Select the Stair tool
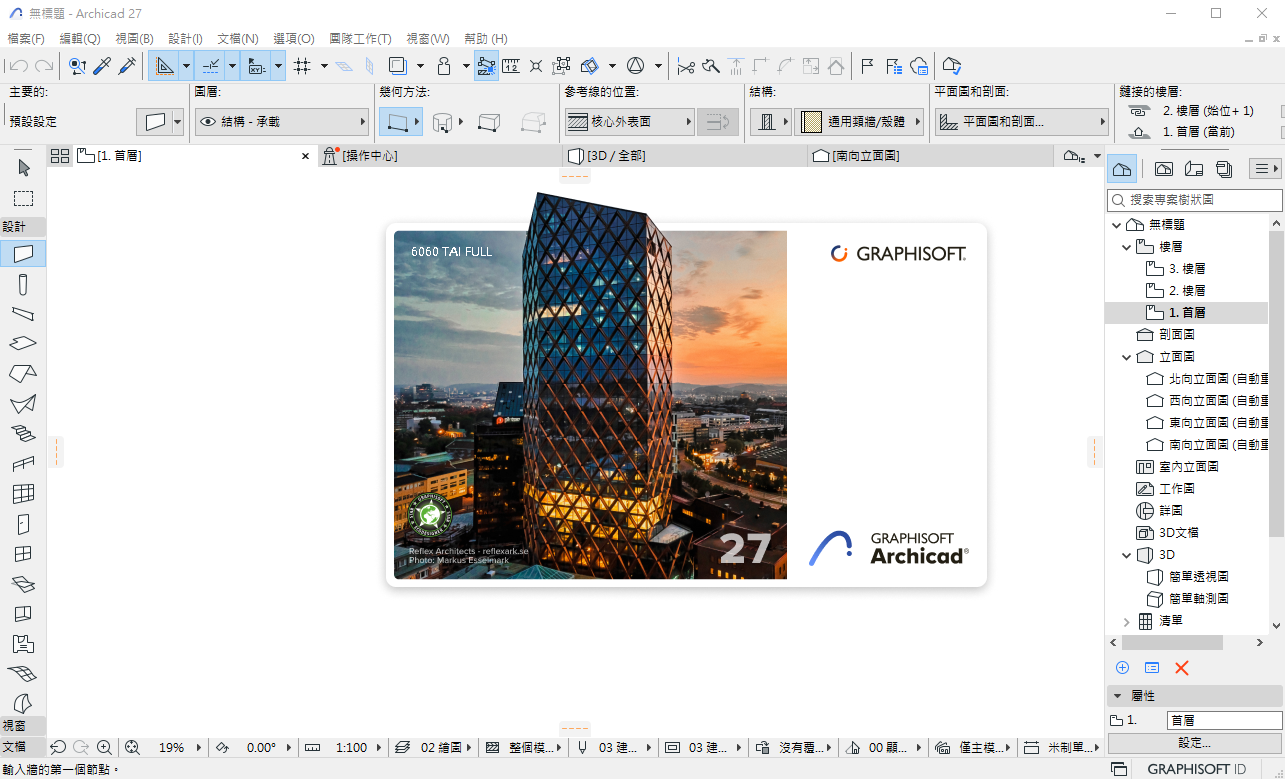Image resolution: width=1285 pixels, height=779 pixels. click(23, 433)
